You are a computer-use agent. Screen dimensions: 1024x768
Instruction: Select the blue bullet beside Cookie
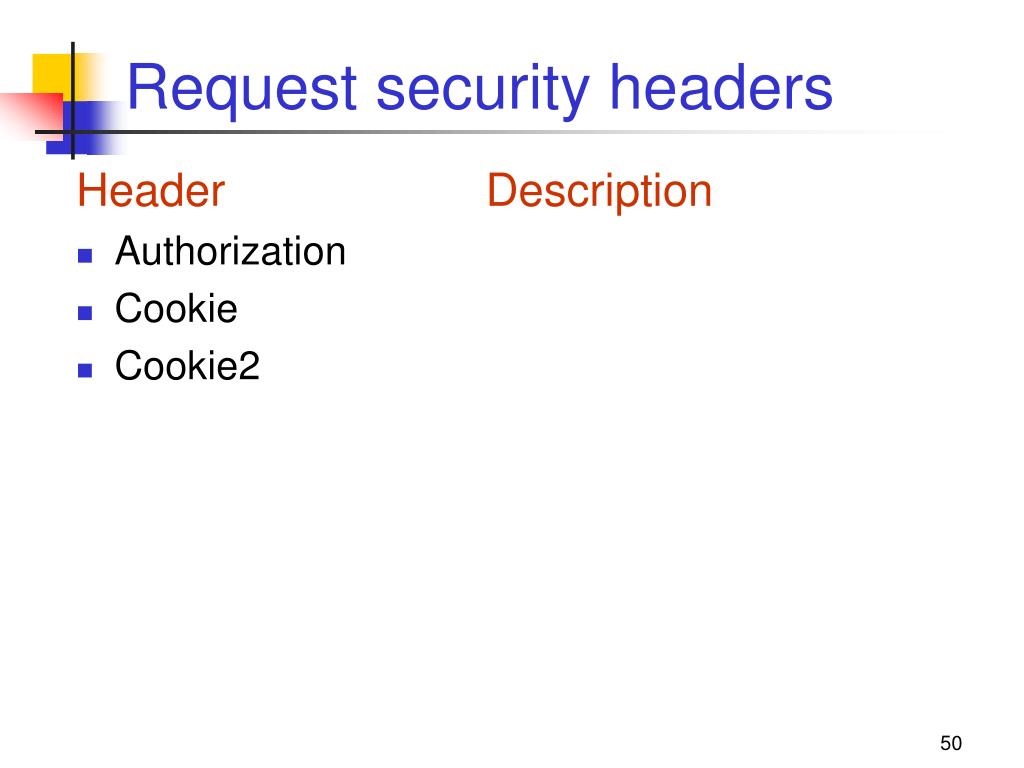[85, 313]
